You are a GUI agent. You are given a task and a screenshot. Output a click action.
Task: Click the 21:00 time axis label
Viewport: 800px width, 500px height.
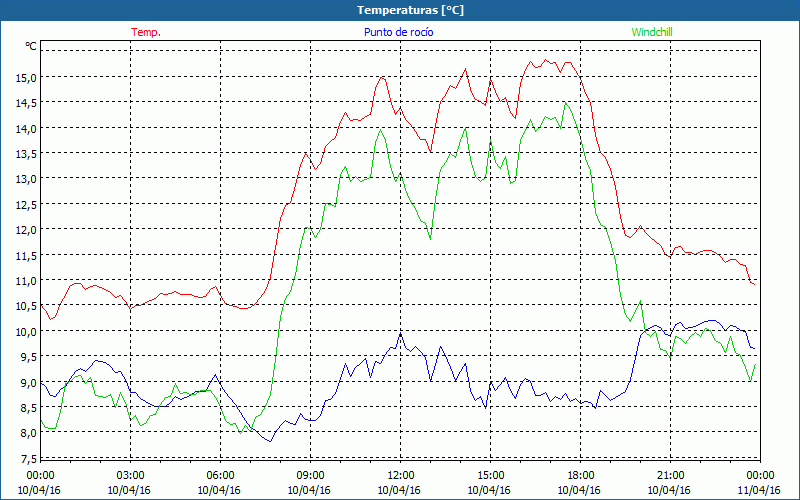point(670,475)
